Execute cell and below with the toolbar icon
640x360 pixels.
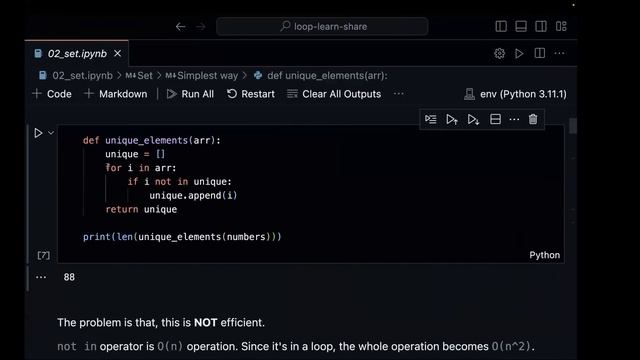(x=473, y=119)
